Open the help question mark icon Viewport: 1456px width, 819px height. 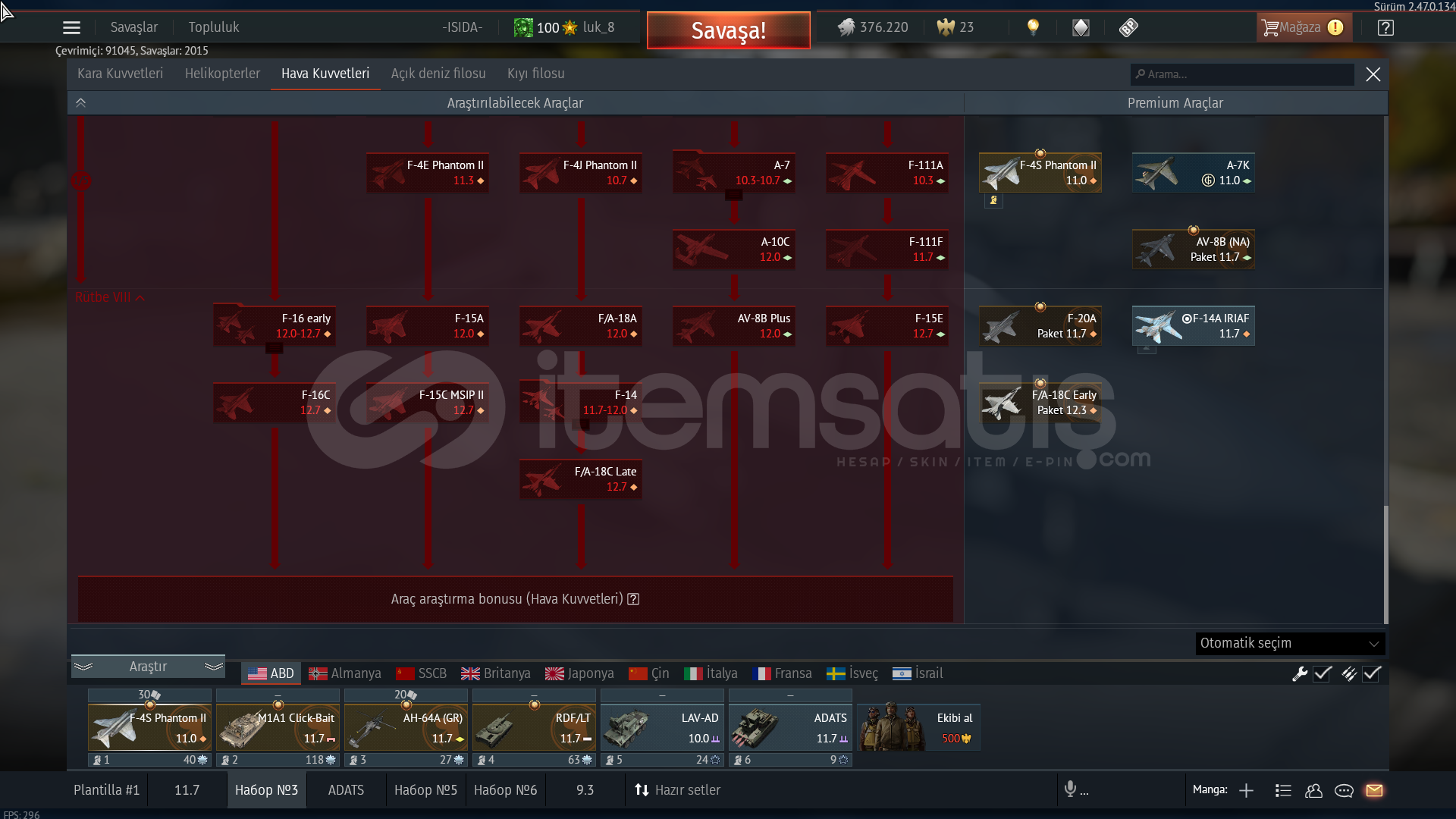[x=1385, y=28]
